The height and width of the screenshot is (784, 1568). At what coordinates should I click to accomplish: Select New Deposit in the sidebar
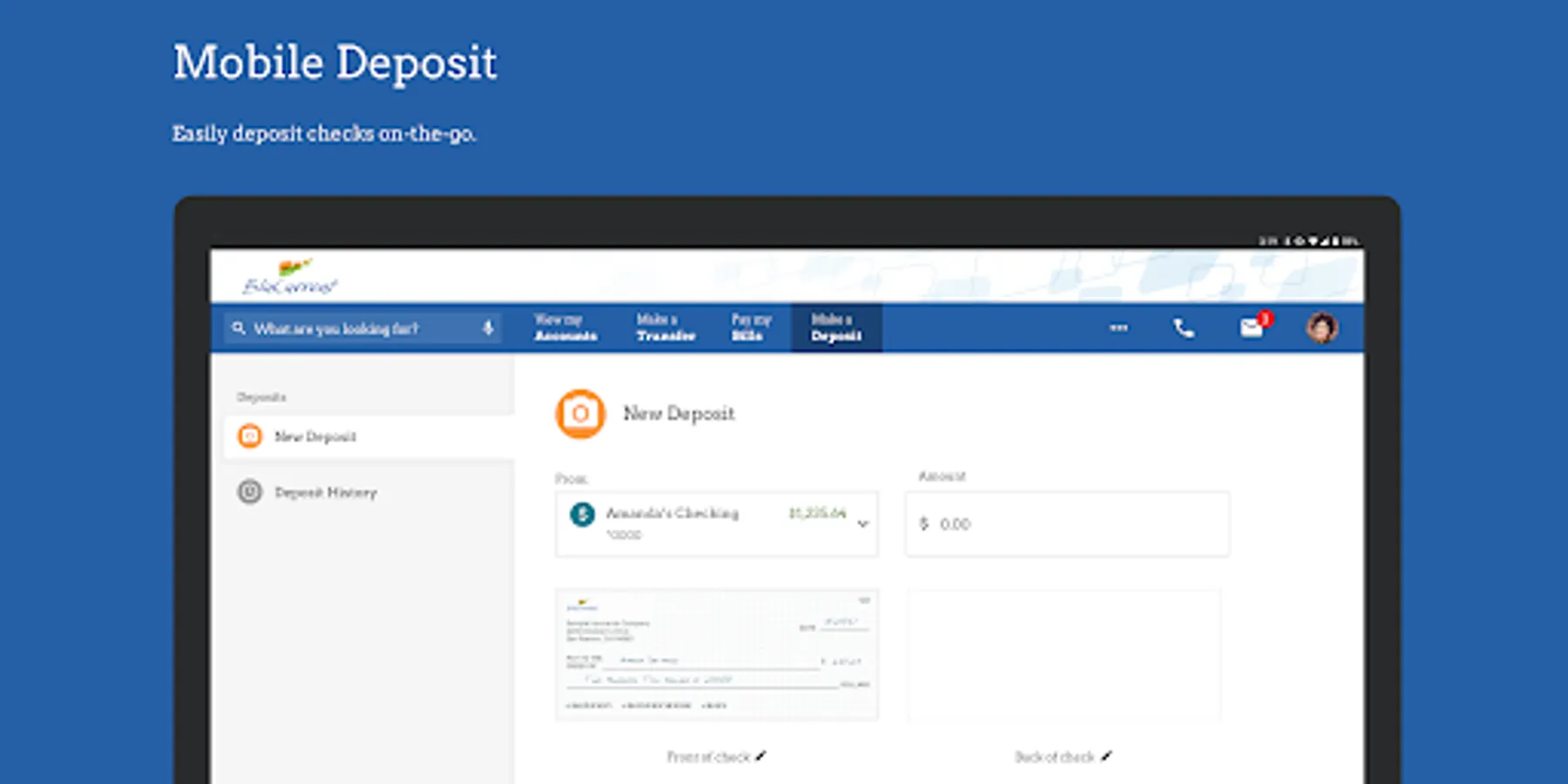pyautogui.click(x=369, y=436)
